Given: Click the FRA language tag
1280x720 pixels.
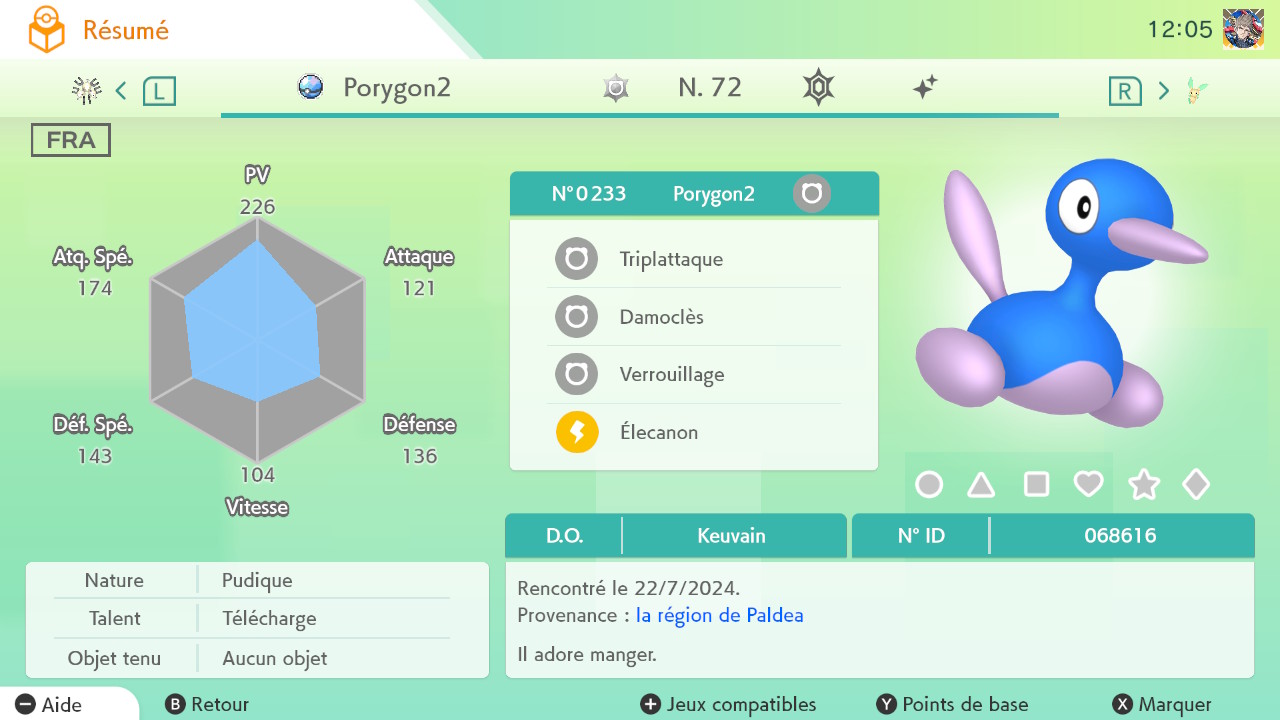Looking at the screenshot, I should (x=71, y=140).
